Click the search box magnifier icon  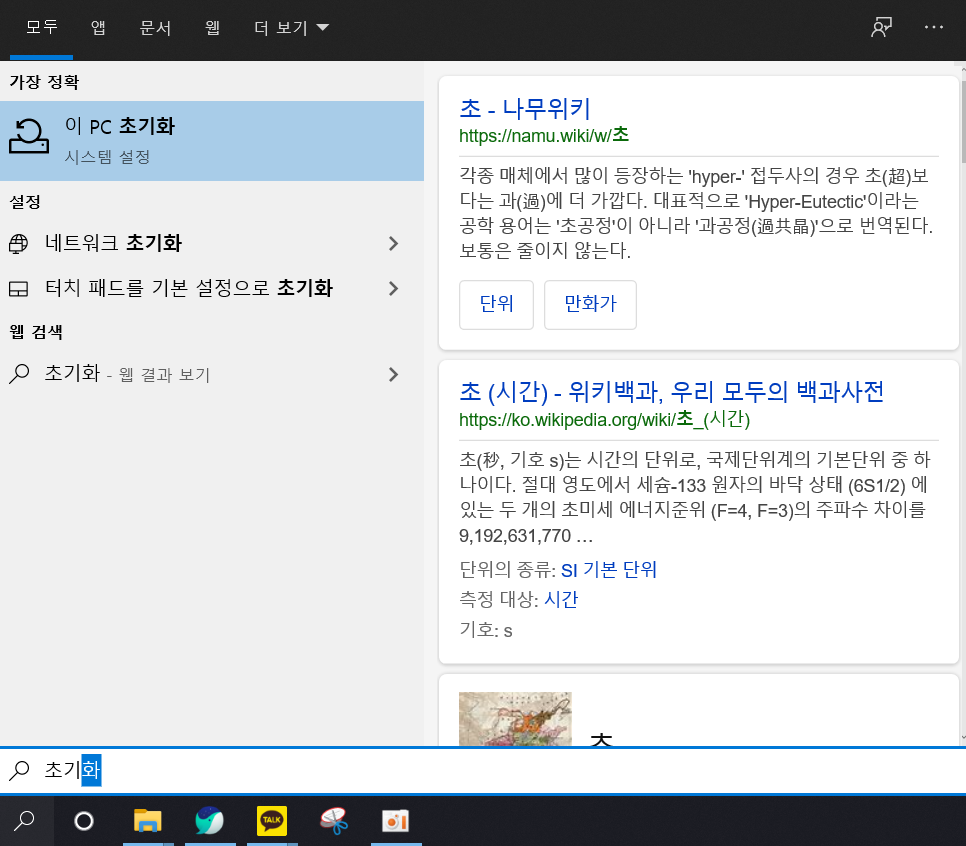tap(19, 770)
